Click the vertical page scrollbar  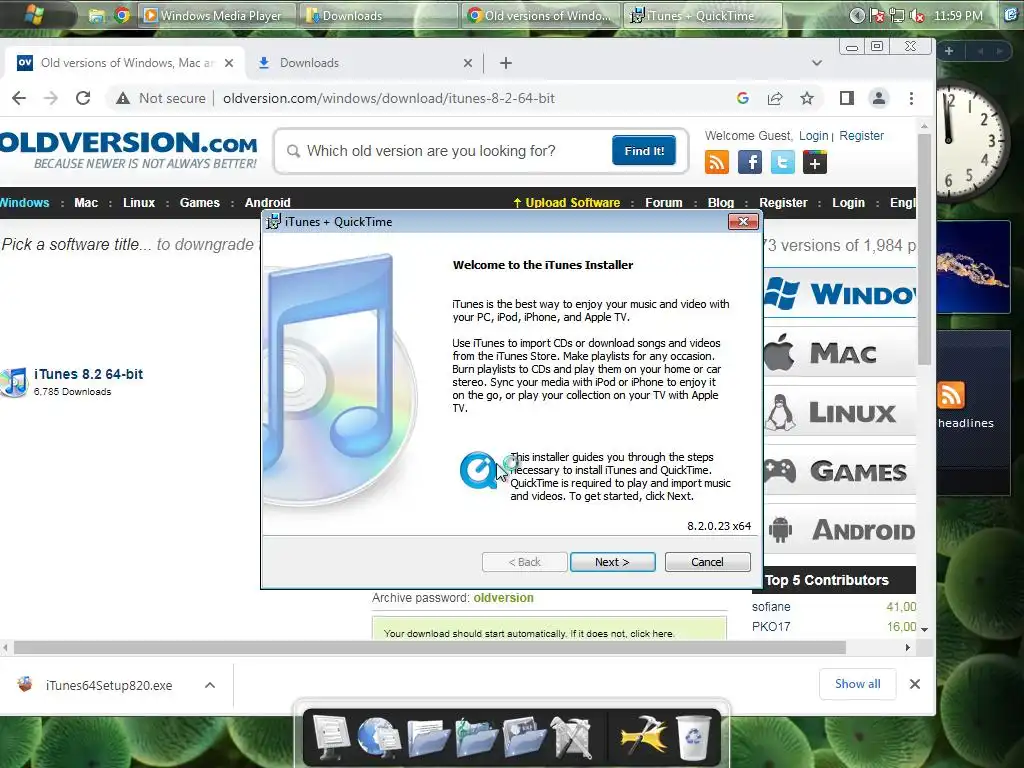click(924, 250)
